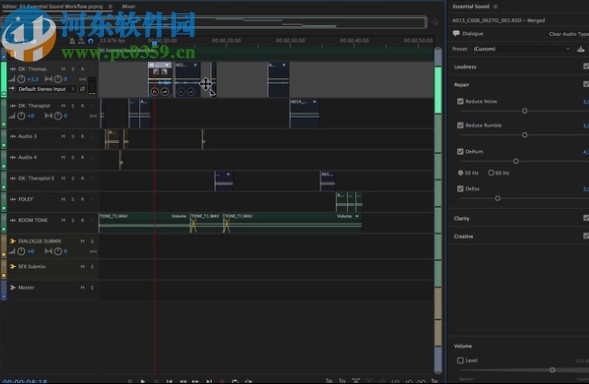Open the Preset (Custom) dropdown
The height and width of the screenshot is (384, 589).
[x=521, y=49]
